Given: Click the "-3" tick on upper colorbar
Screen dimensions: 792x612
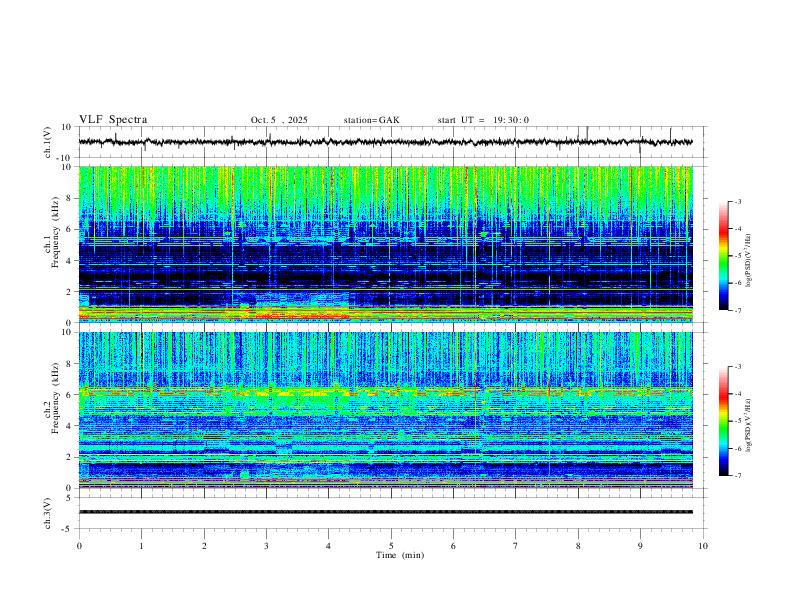Looking at the screenshot, I should click(x=737, y=201).
